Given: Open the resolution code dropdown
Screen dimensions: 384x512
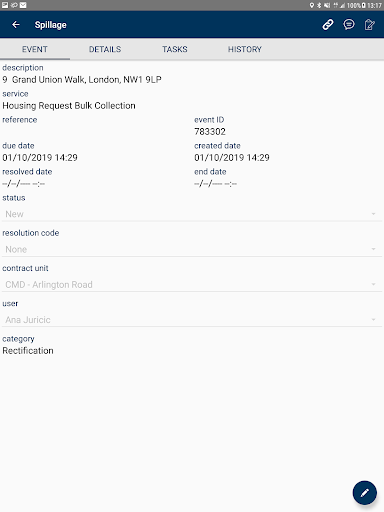Looking at the screenshot, I should pyautogui.click(x=192, y=249).
